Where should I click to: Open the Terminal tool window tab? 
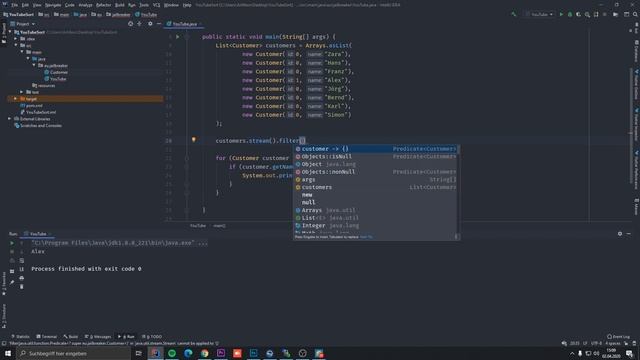(x=47, y=337)
